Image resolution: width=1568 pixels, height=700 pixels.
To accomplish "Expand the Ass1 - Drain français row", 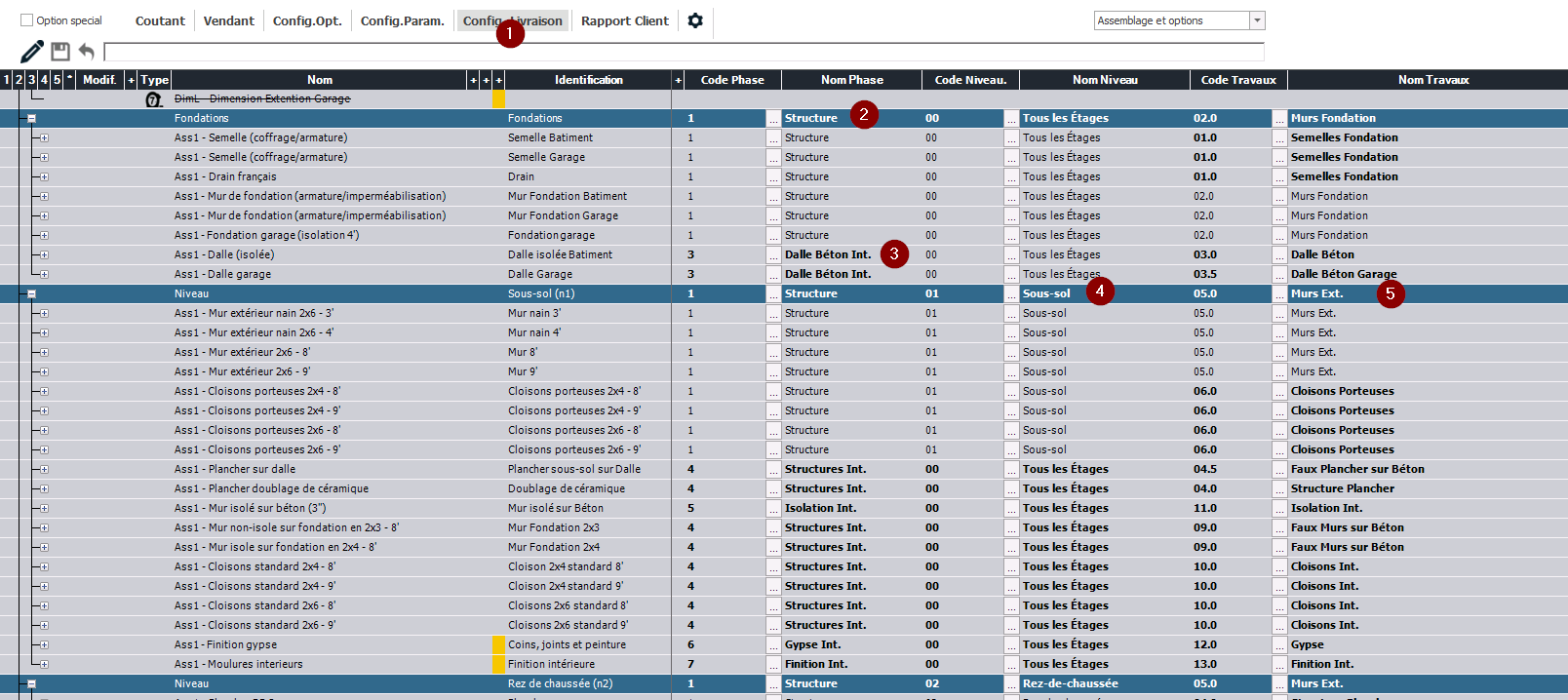I will [44, 177].
